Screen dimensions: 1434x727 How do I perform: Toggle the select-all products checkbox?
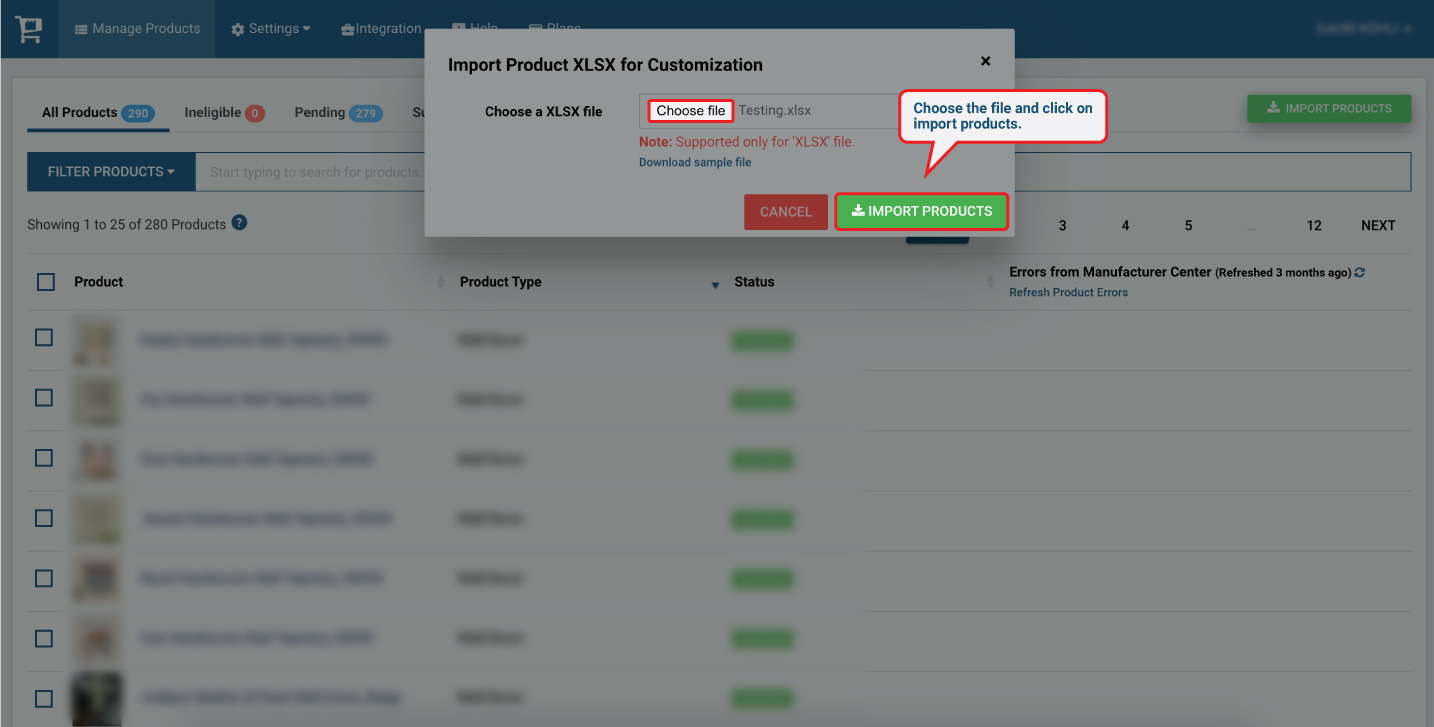(46, 282)
